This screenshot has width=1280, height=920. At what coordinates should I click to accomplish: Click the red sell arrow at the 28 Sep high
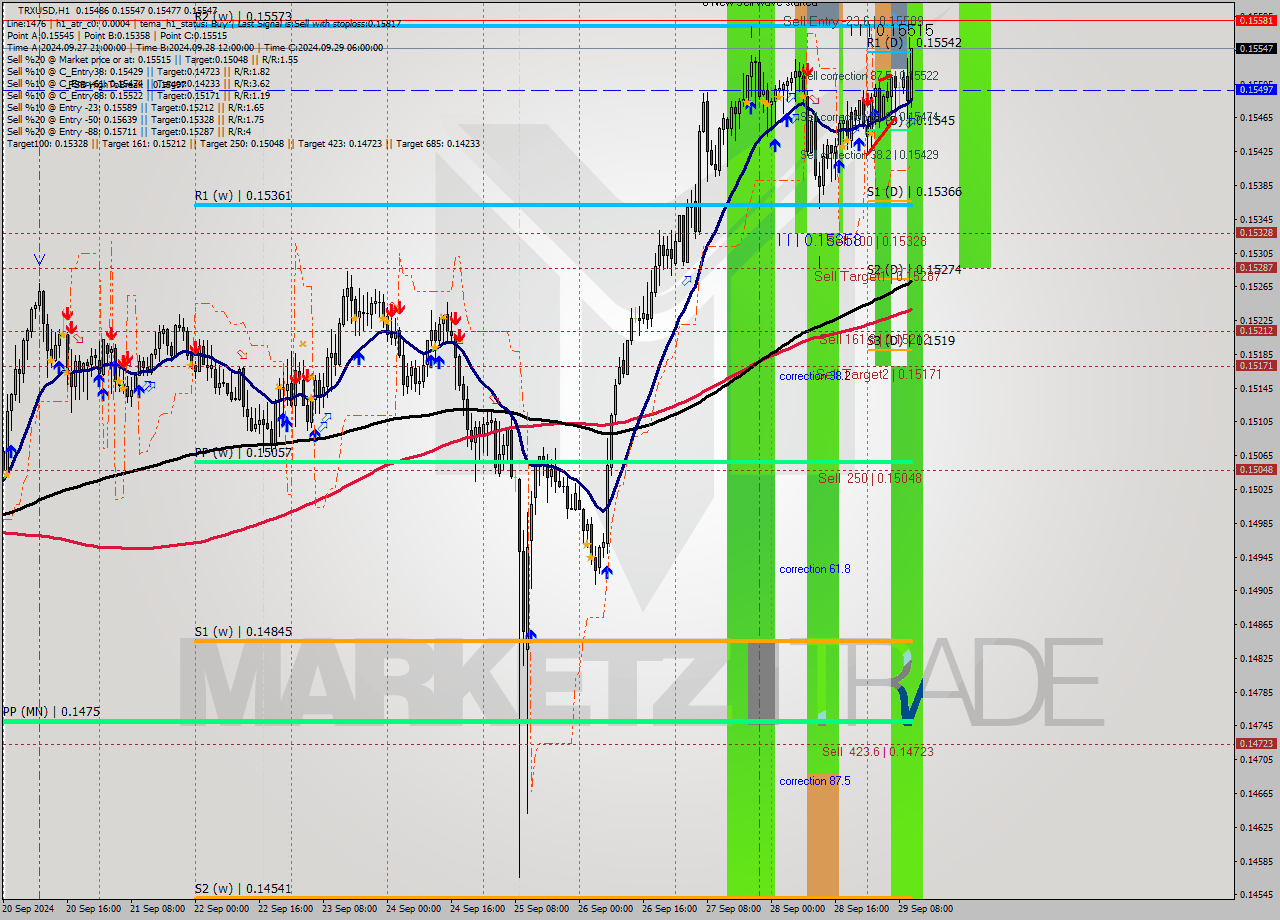pyautogui.click(x=805, y=70)
